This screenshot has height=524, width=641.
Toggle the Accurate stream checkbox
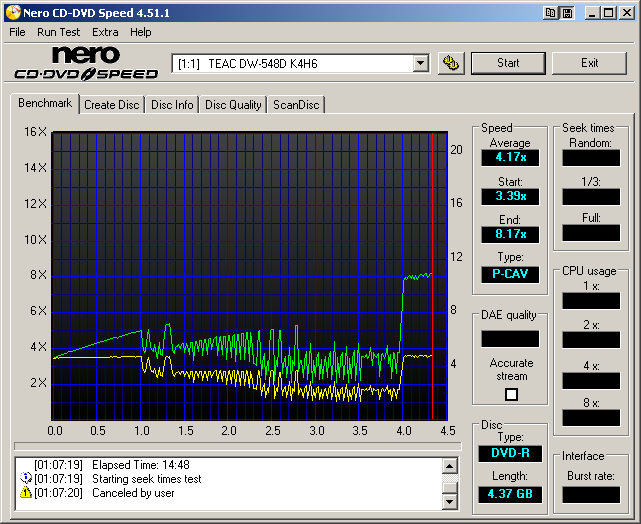[x=511, y=394]
